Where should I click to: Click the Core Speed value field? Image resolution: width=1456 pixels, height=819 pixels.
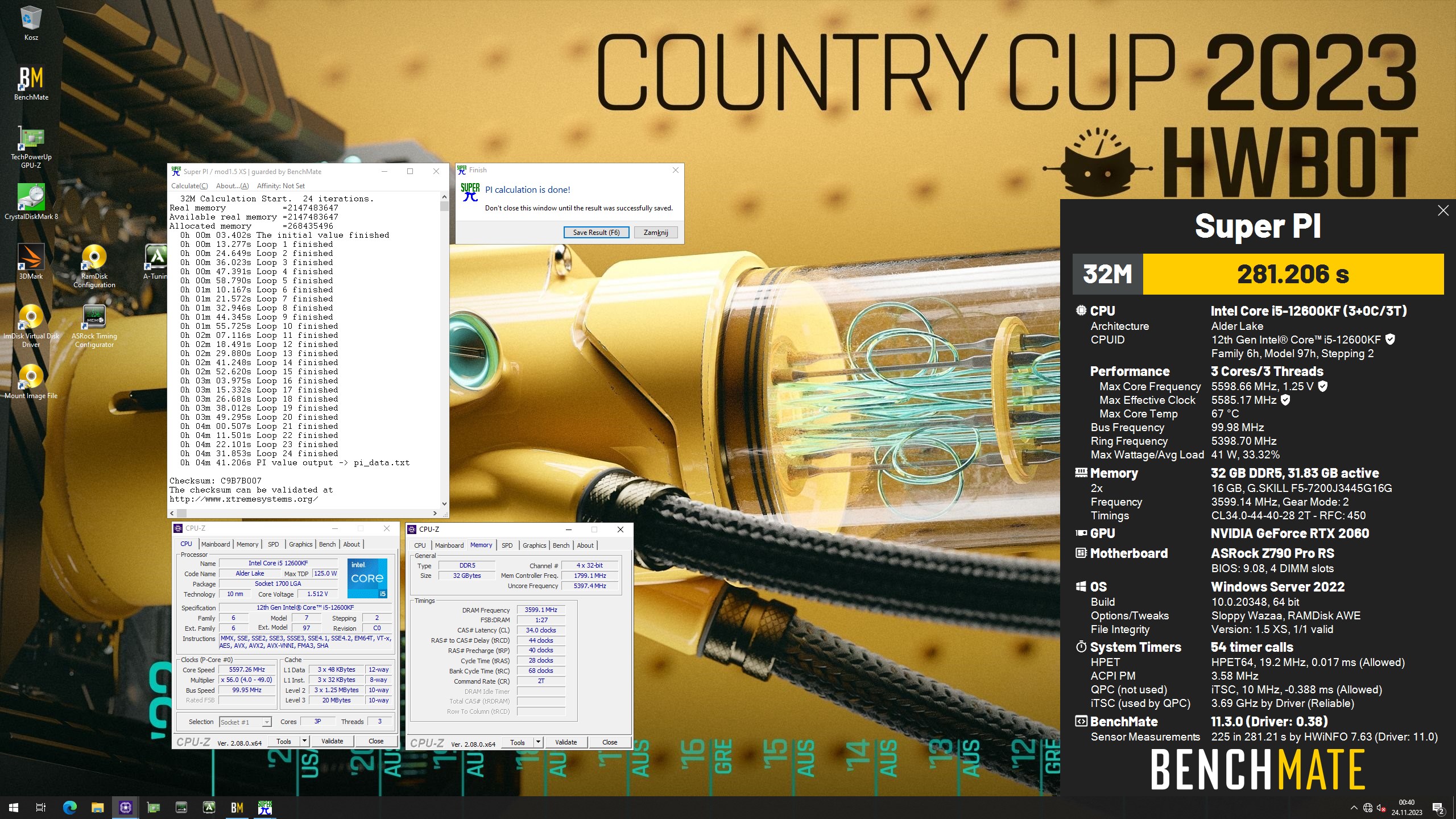point(247,670)
